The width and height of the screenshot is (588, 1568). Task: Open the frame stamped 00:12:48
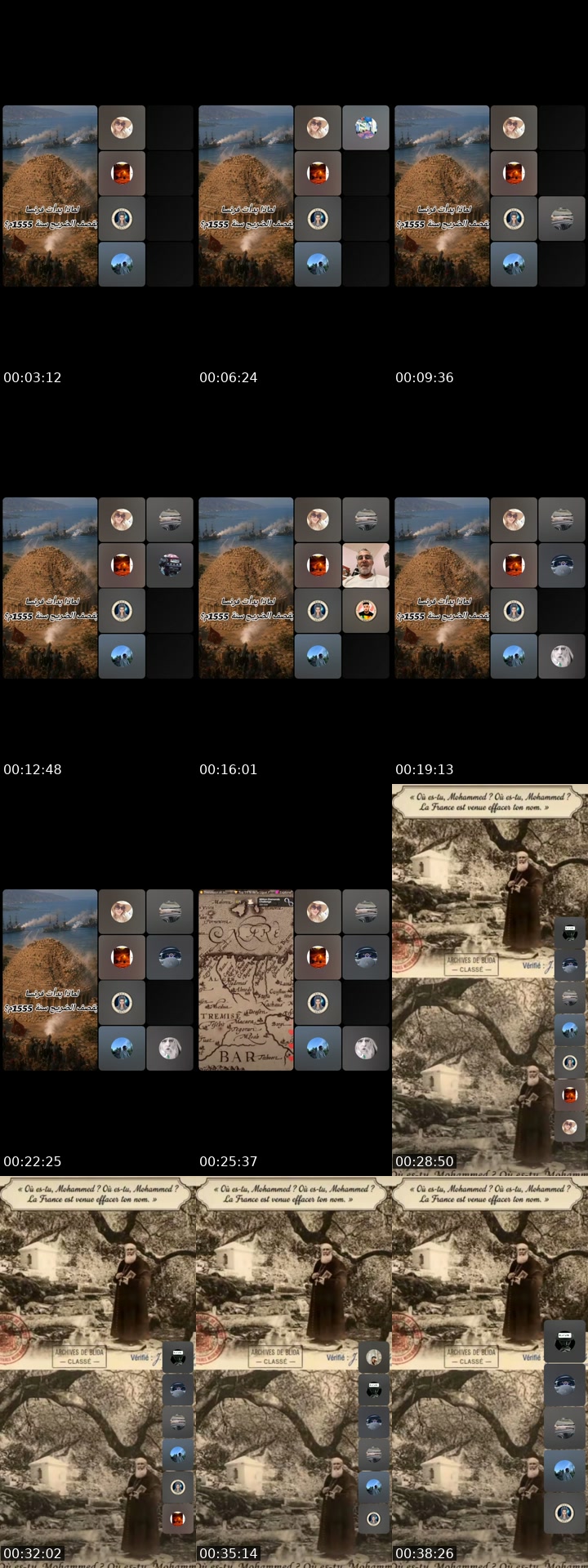point(98,588)
